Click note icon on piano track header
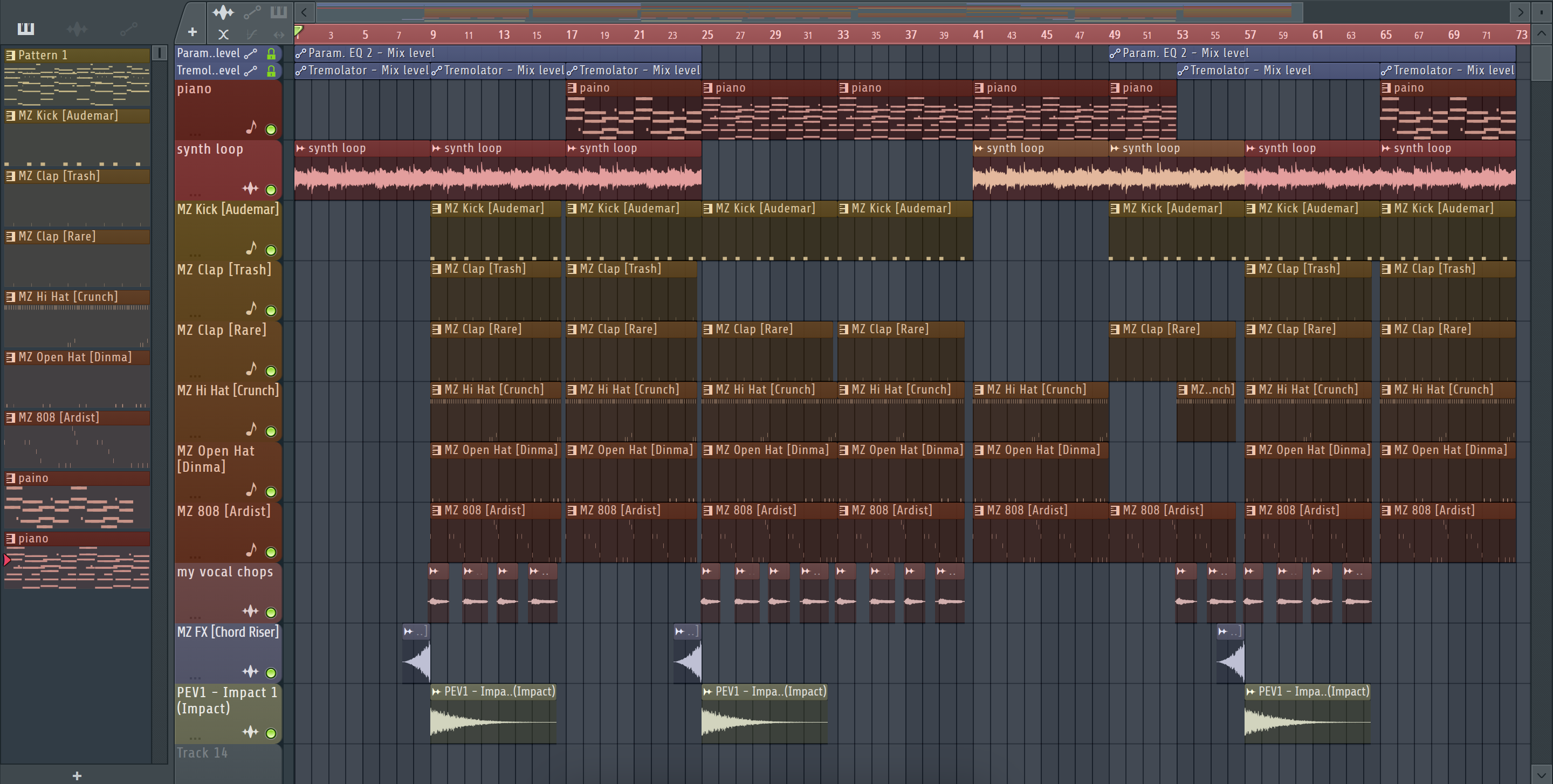The width and height of the screenshot is (1553, 784). [251, 127]
